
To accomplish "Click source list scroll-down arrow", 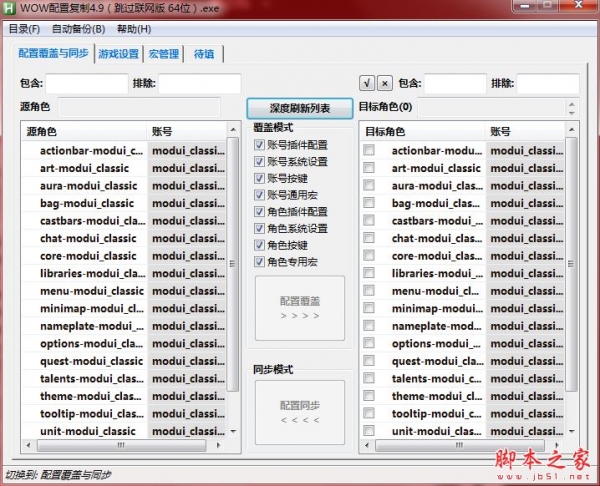I will click(x=233, y=431).
